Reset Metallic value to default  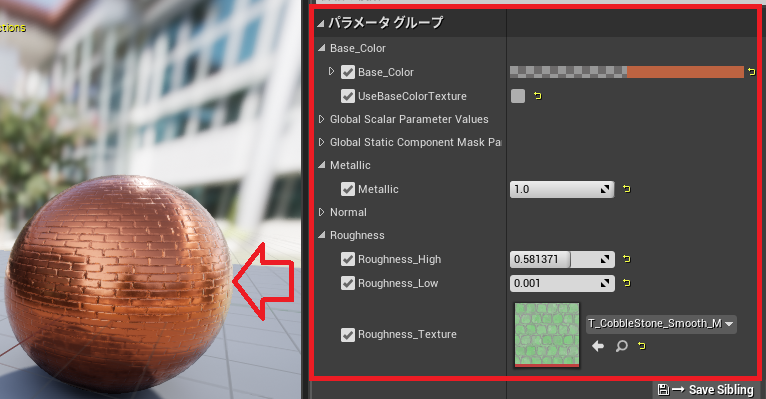(x=627, y=189)
